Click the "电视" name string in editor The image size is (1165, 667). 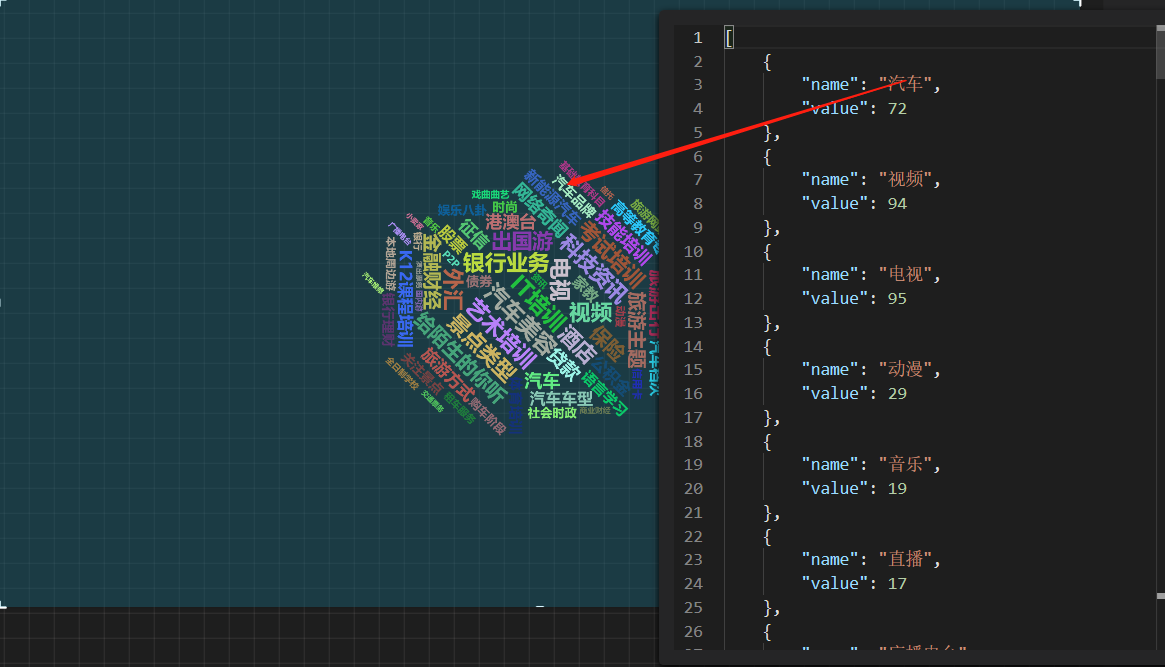tap(905, 274)
